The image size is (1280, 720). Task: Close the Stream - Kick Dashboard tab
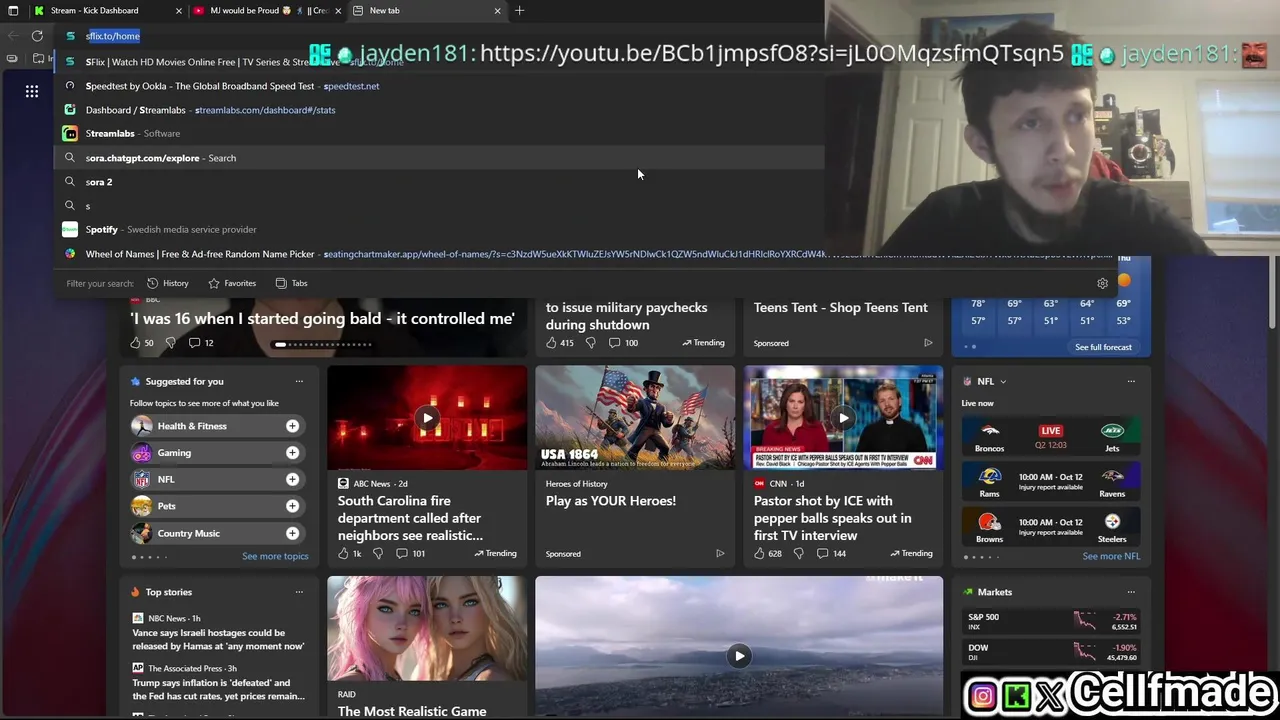(179, 10)
